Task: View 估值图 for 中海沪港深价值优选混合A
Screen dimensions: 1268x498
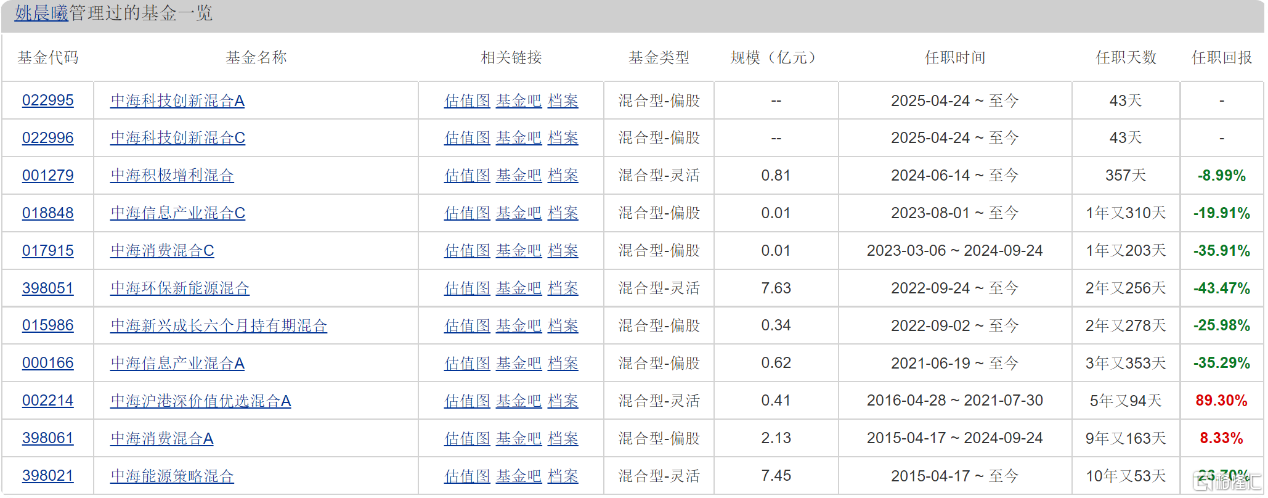Action: coord(467,401)
